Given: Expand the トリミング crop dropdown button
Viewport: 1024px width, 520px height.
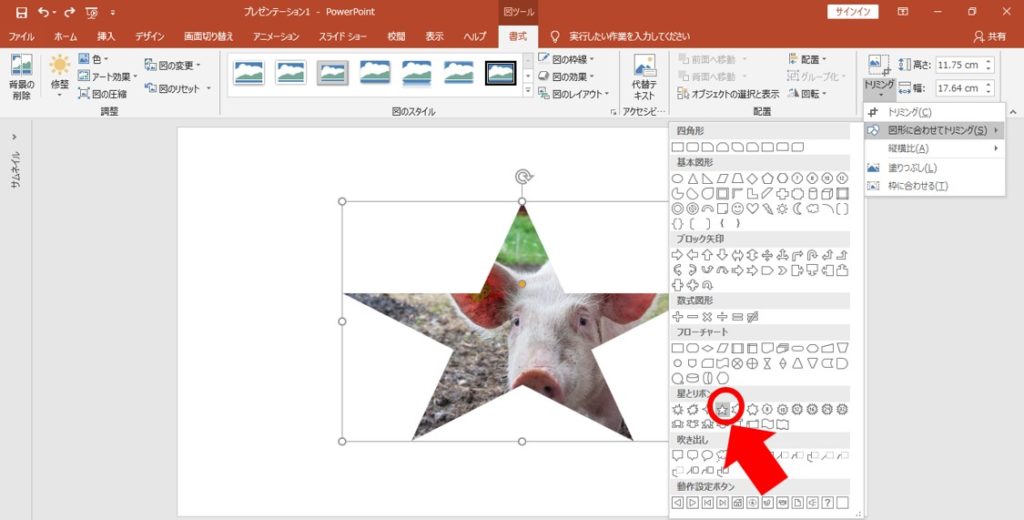Looking at the screenshot, I should pos(878,91).
